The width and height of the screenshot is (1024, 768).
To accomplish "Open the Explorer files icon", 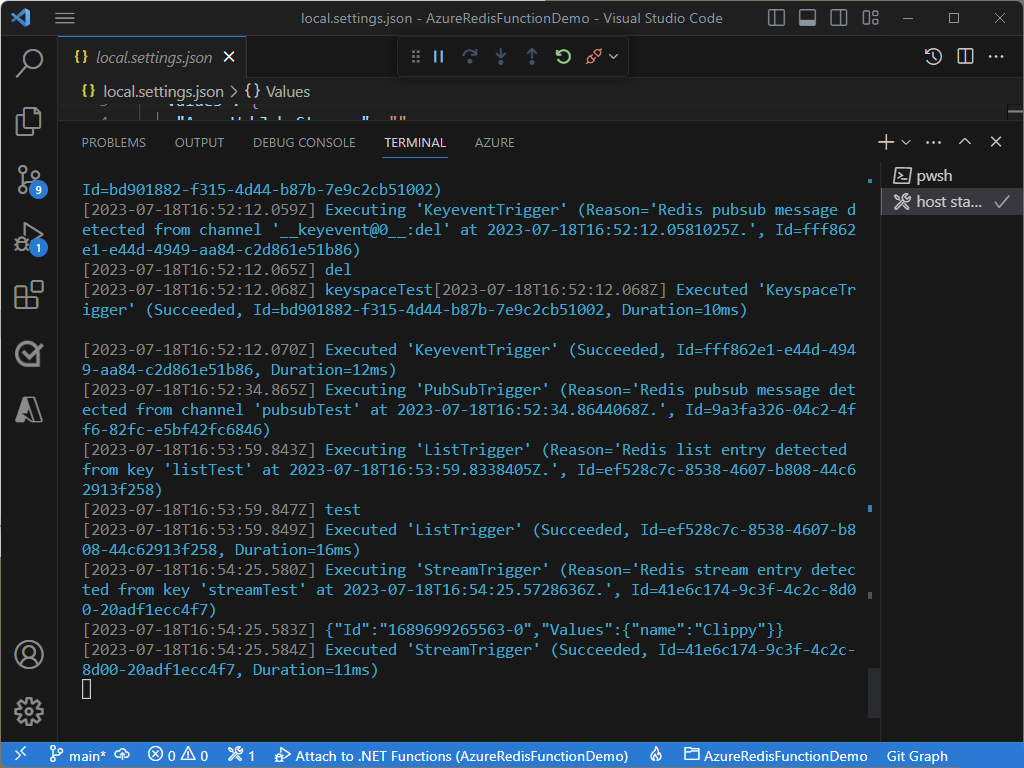I will coord(29,121).
